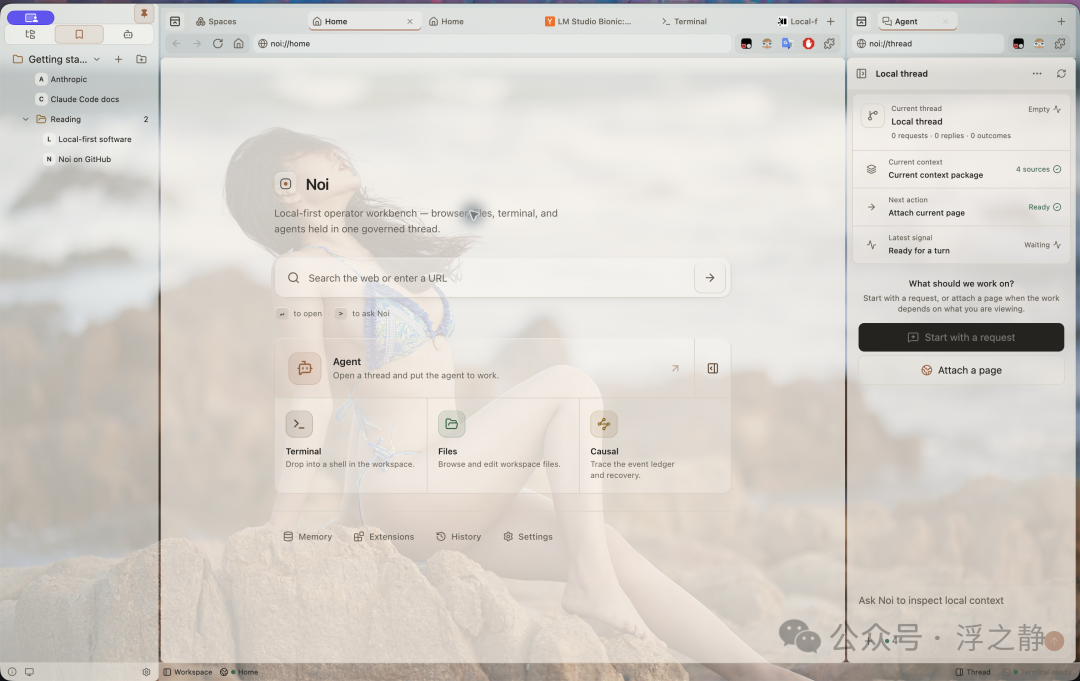Open the extensions puzzle menu in main toolbar
Viewport: 1080px width, 681px height.
829,43
